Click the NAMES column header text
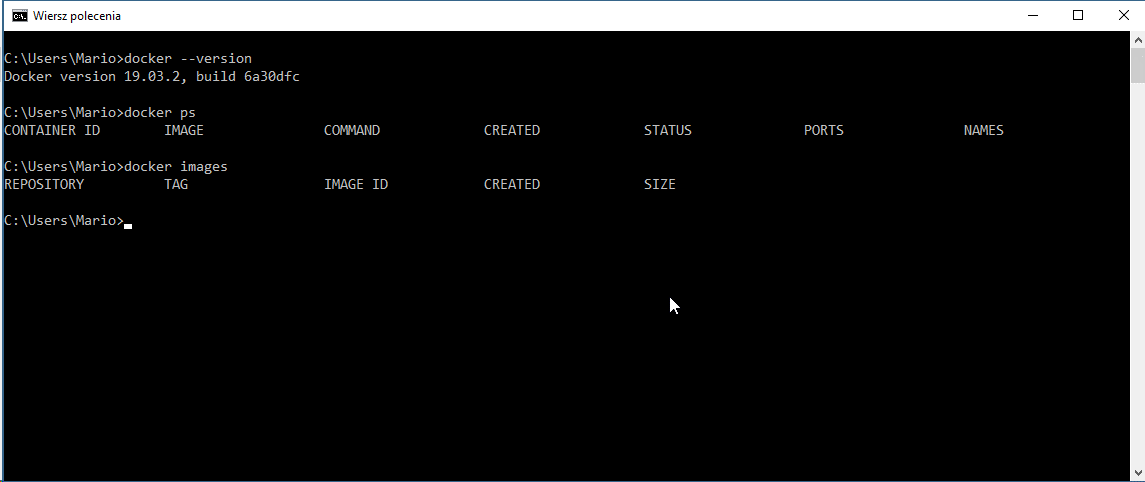This screenshot has height=482, width=1145. (x=984, y=130)
